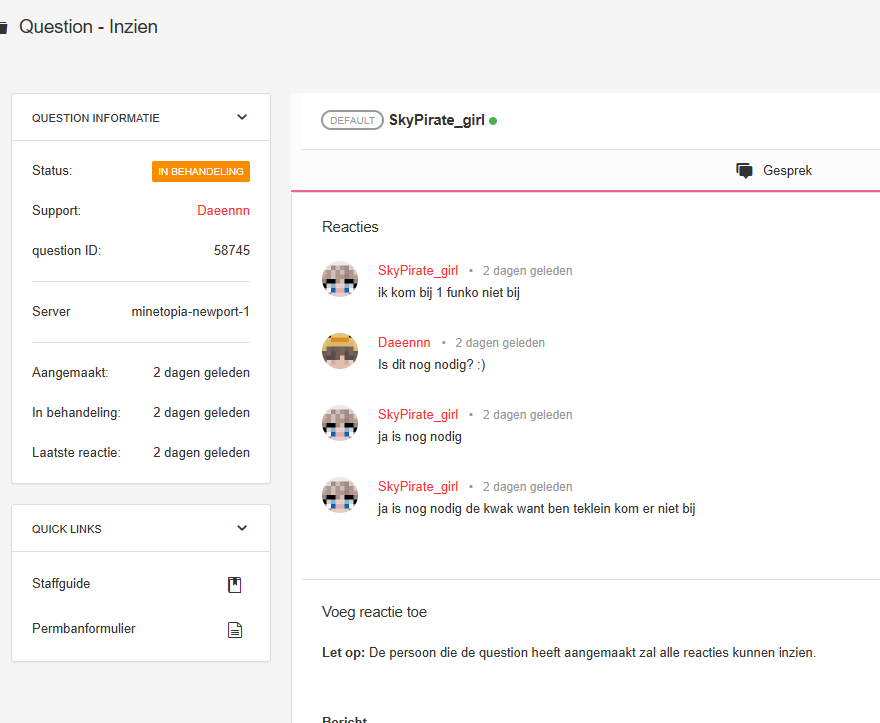The width and height of the screenshot is (880, 723).
Task: Open Daeennn's name in the reactions list
Action: point(404,343)
